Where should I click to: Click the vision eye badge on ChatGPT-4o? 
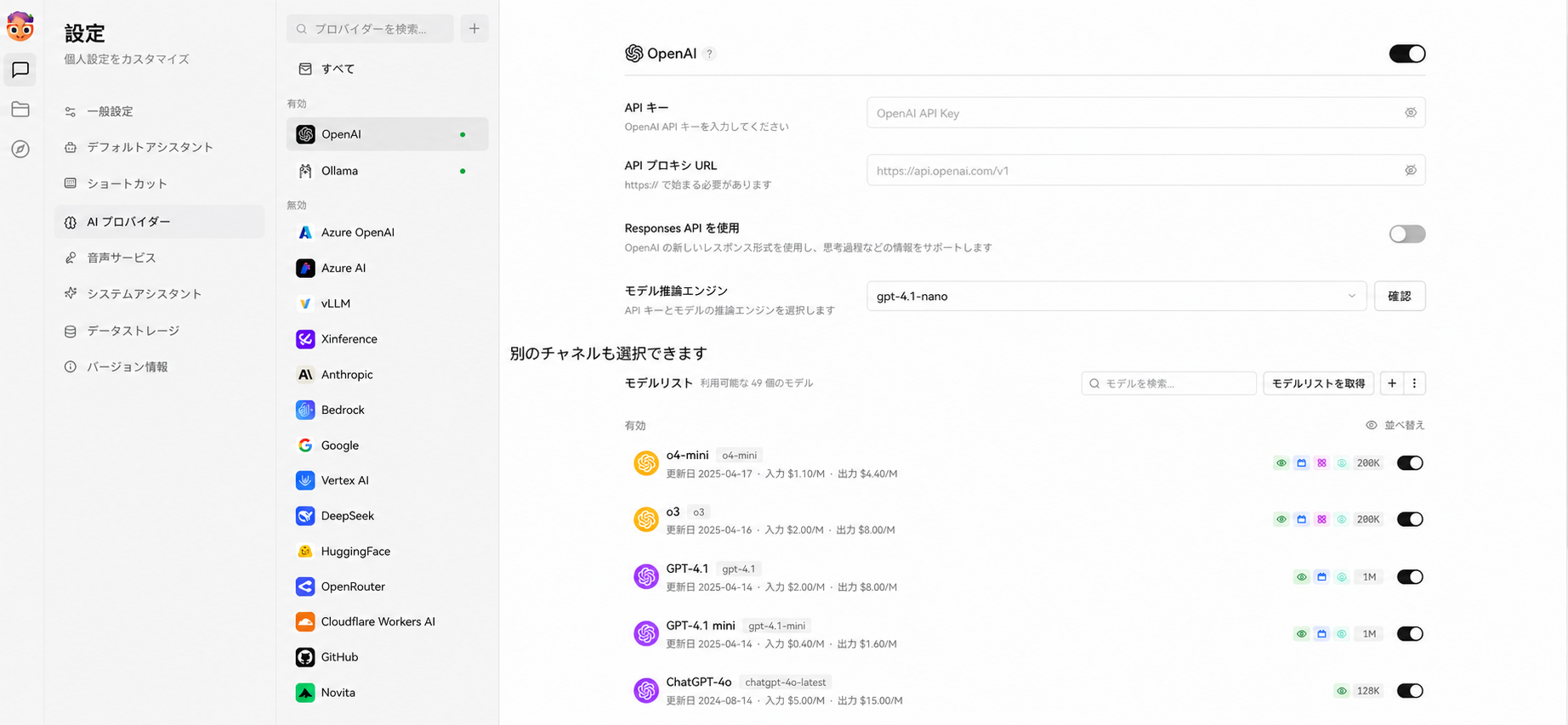[1342, 691]
